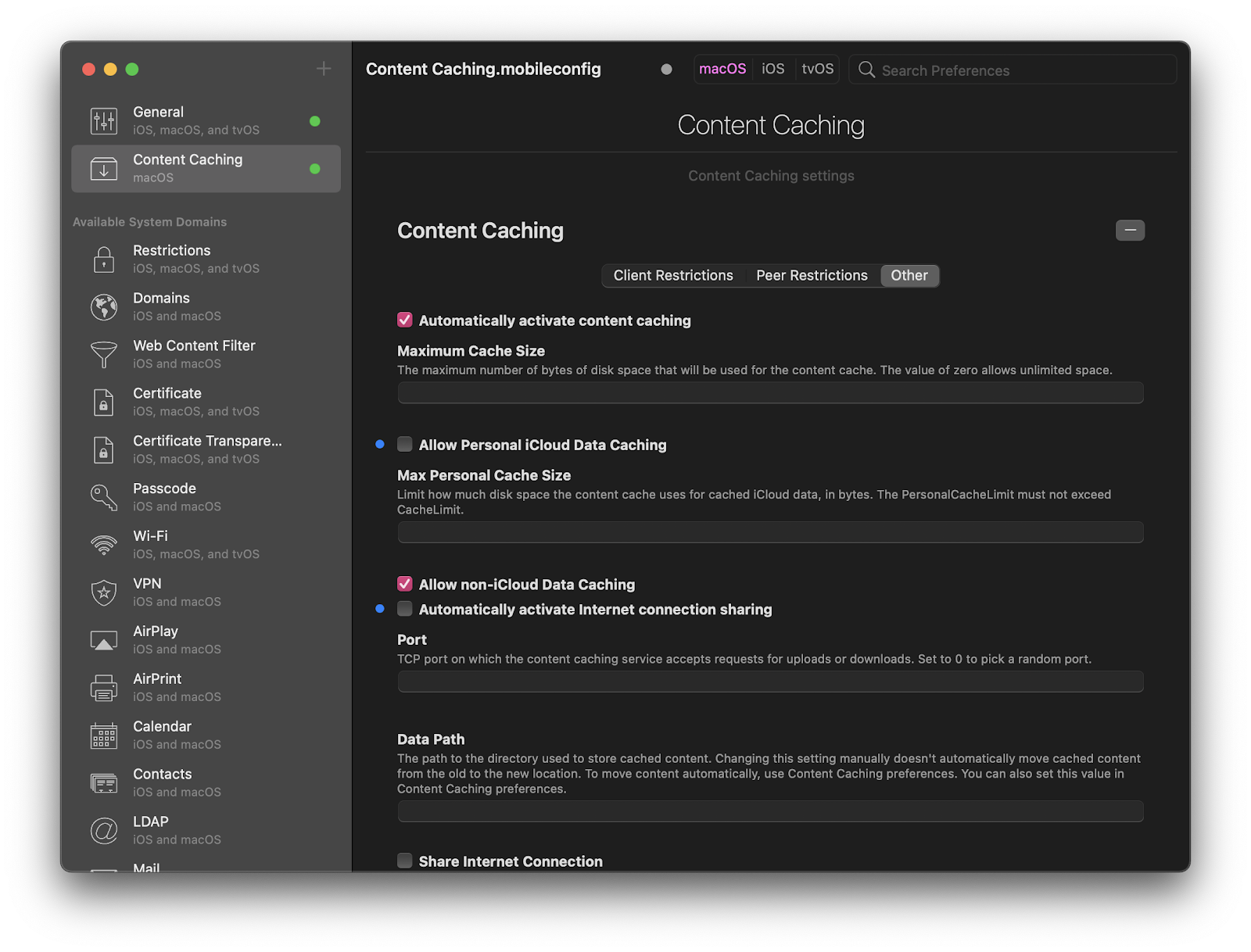Screen dimensions: 1251x952
Task: Select the AirPrint printer icon
Action: click(103, 688)
